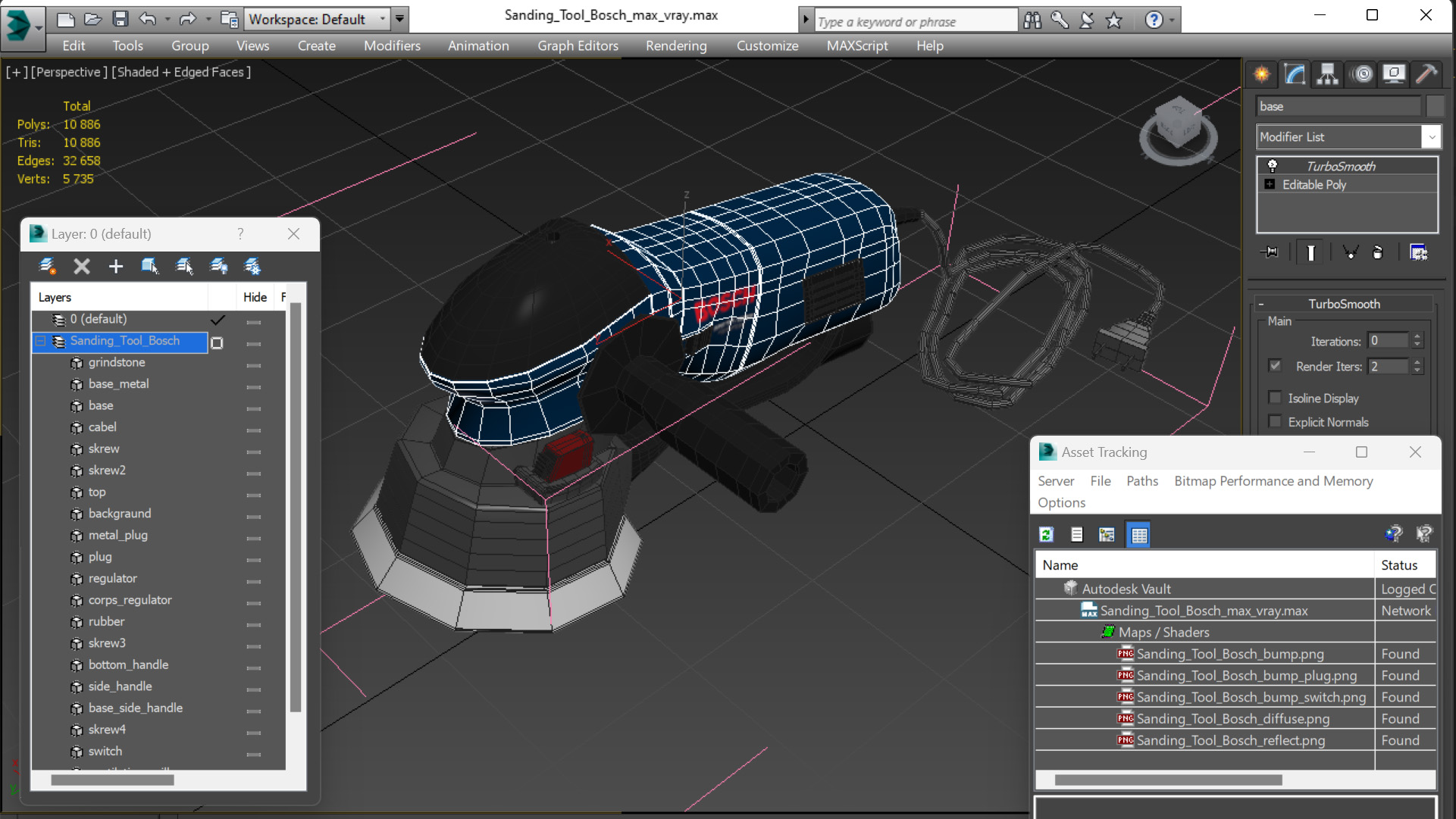Click the Layer panel vertical scrollbar
The height and width of the screenshot is (819, 1456).
click(296, 508)
